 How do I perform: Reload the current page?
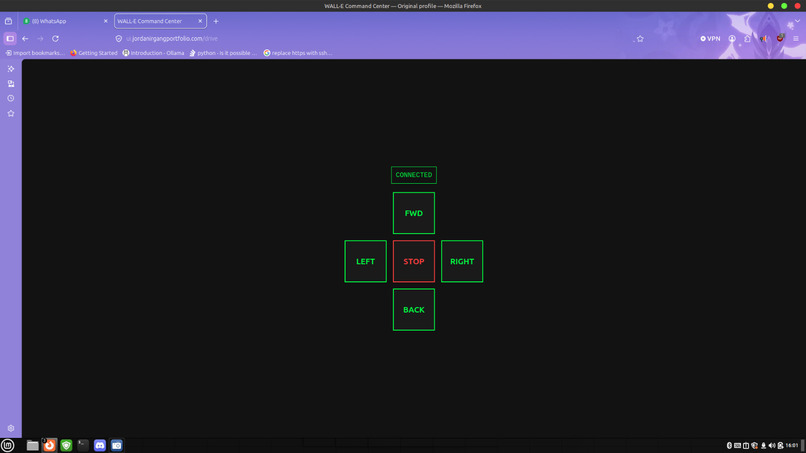pyautogui.click(x=55, y=39)
